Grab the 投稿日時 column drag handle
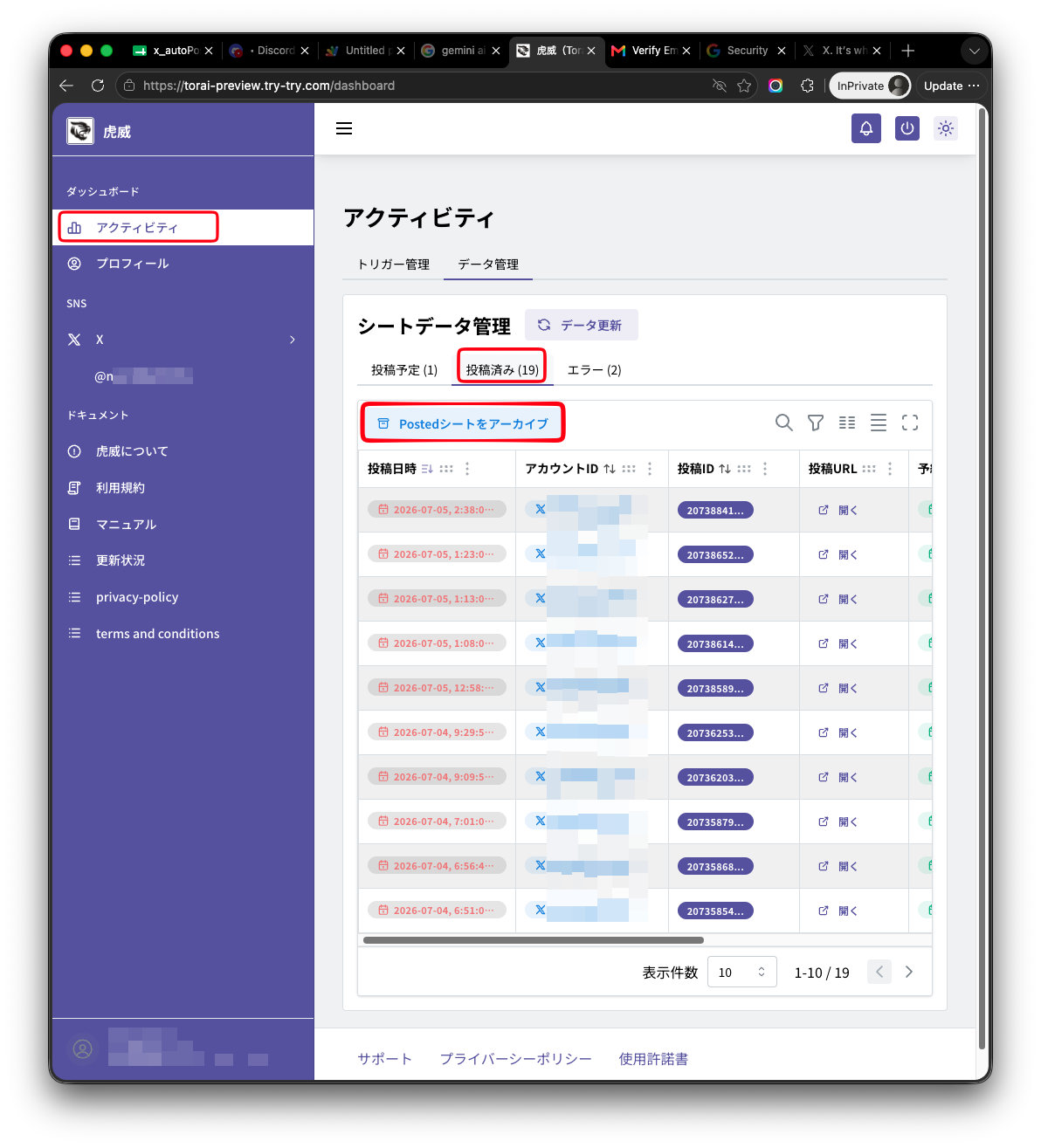Image resolution: width=1041 pixels, height=1148 pixels. (446, 469)
